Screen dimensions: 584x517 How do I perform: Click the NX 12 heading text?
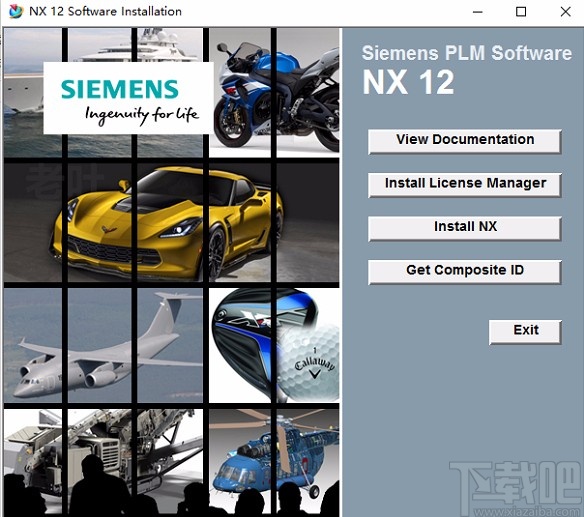point(408,82)
